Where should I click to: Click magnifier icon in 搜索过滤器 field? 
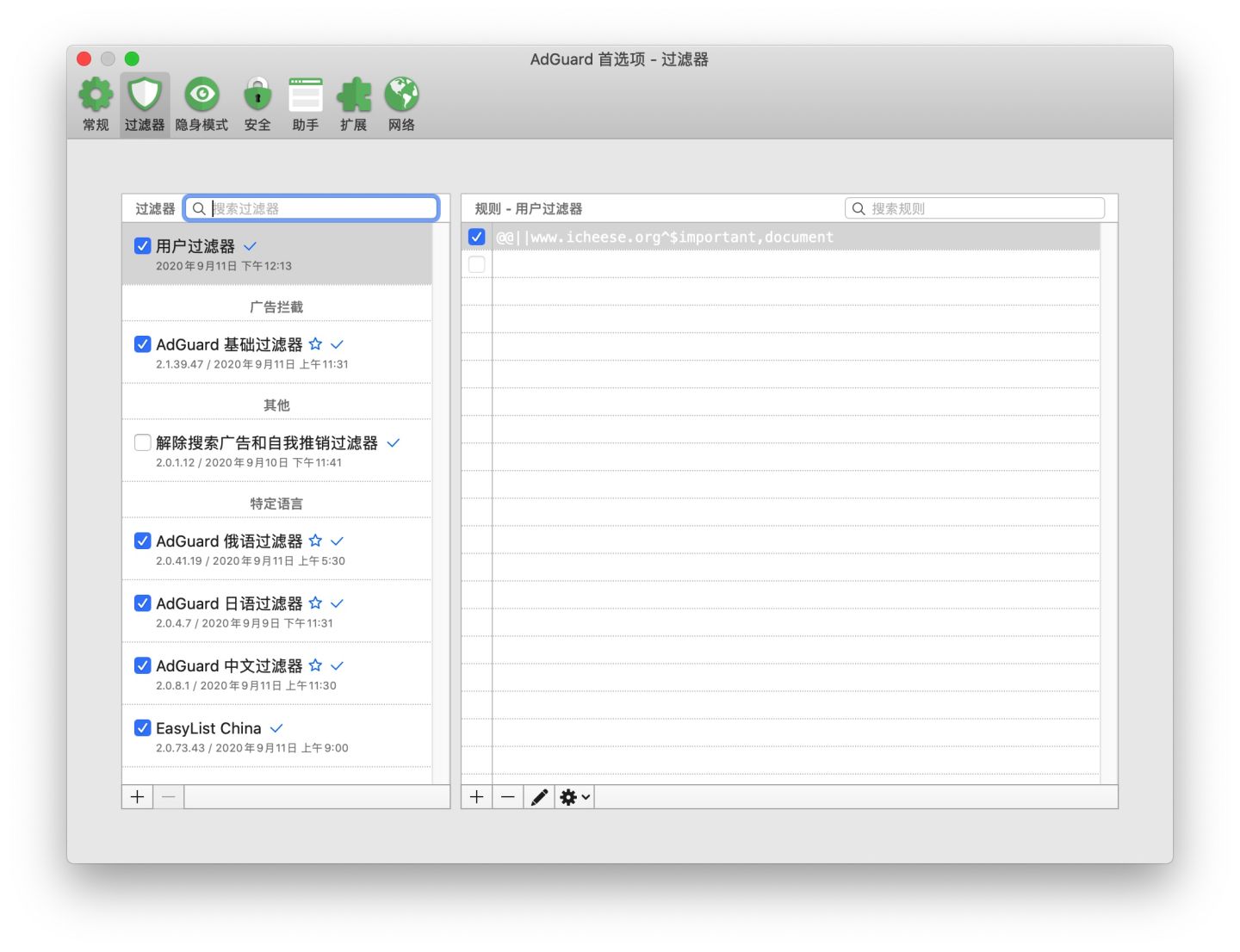pyautogui.click(x=199, y=208)
